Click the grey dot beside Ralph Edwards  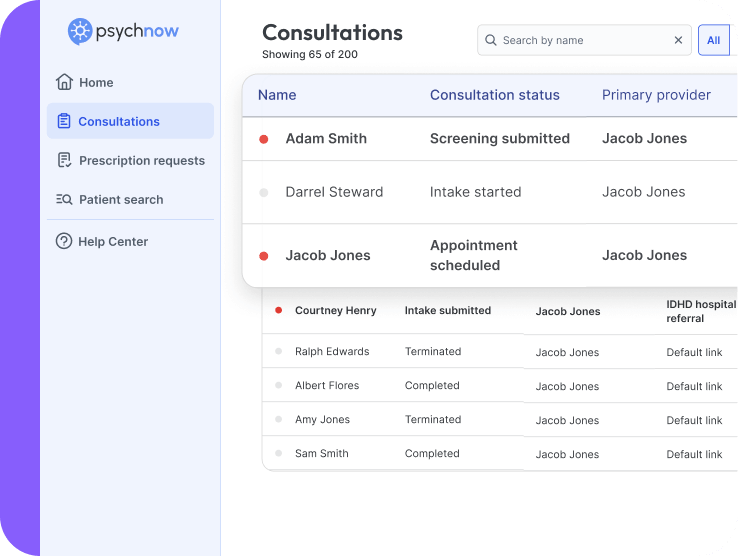(x=279, y=351)
